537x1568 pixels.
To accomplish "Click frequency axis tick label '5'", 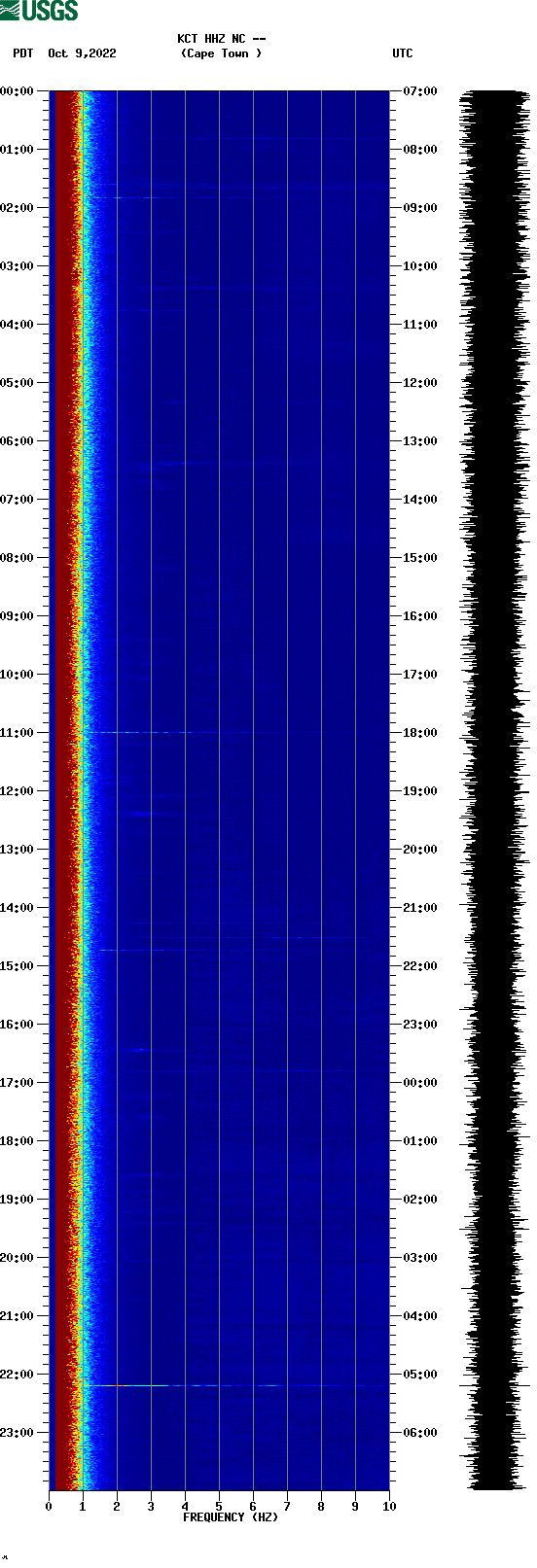I will click(x=219, y=1507).
